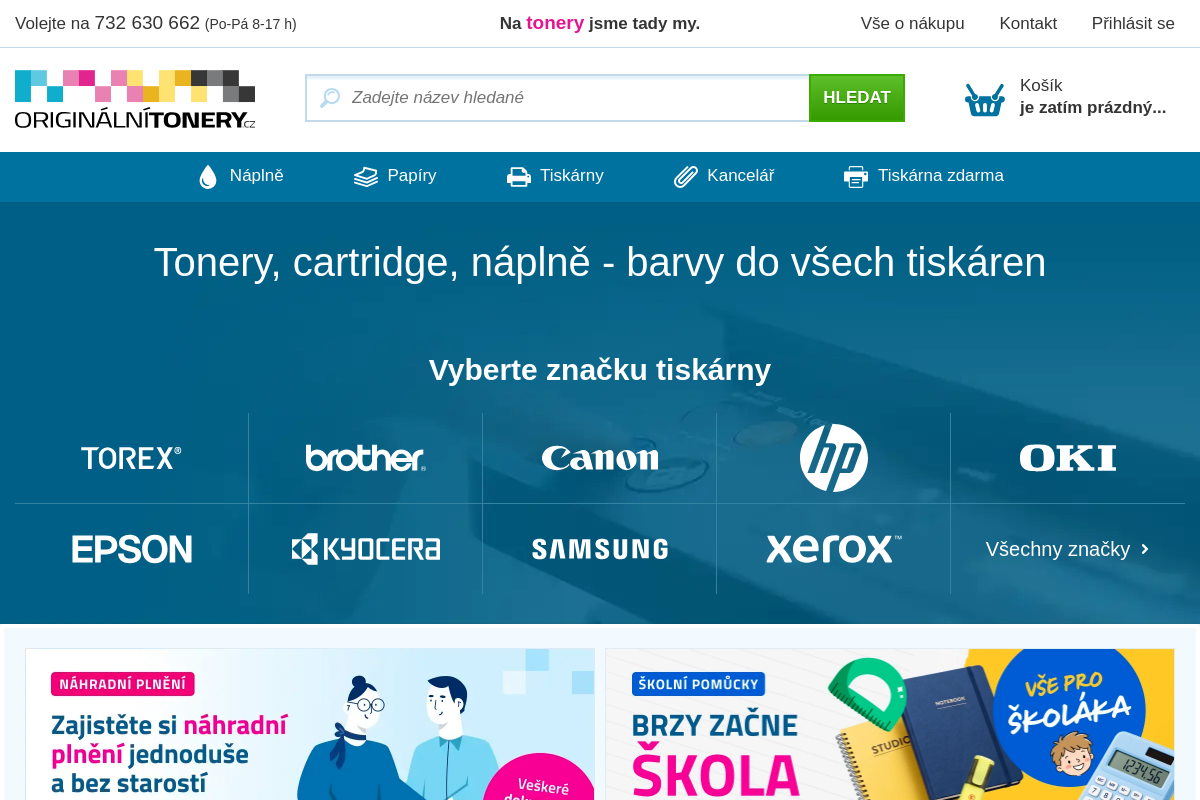Select the Epson brand logo
The height and width of the screenshot is (800, 1200).
coord(131,549)
